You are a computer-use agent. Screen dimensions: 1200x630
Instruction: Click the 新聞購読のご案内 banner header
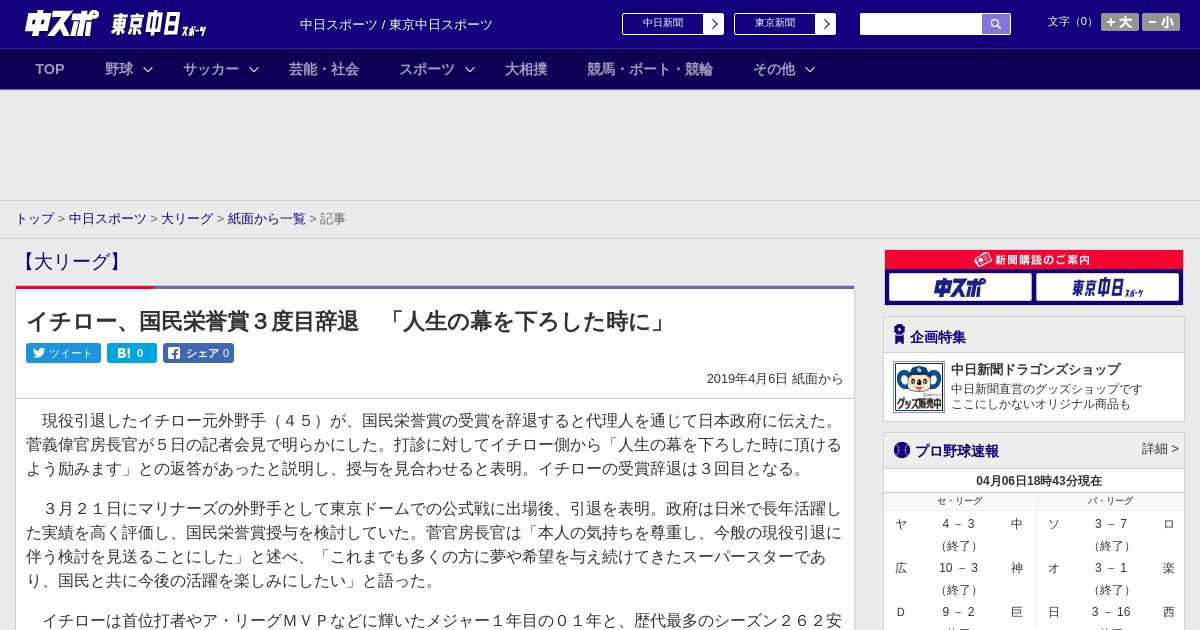point(1034,259)
